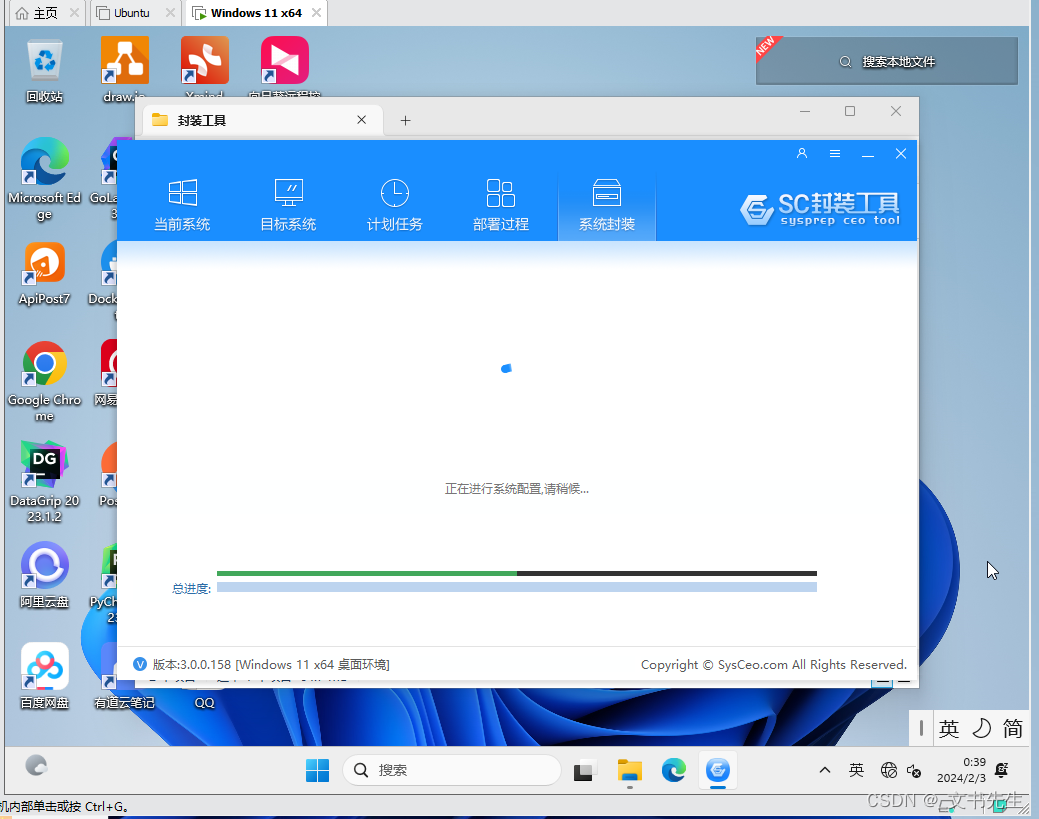Open the notification bell icon

click(1002, 770)
